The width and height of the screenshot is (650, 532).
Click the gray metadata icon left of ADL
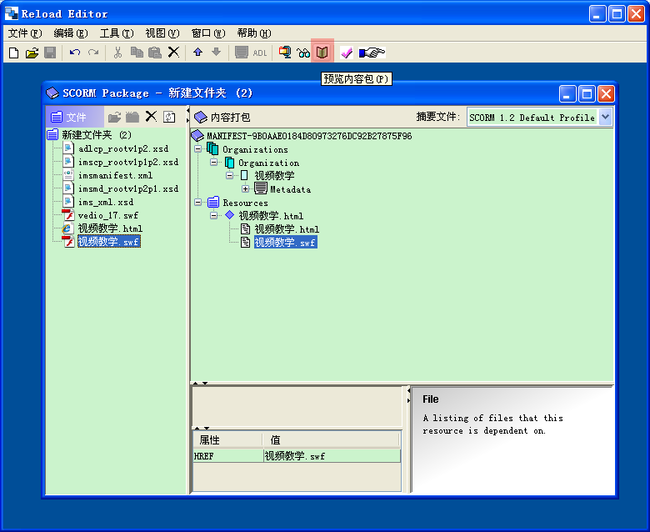(241, 53)
